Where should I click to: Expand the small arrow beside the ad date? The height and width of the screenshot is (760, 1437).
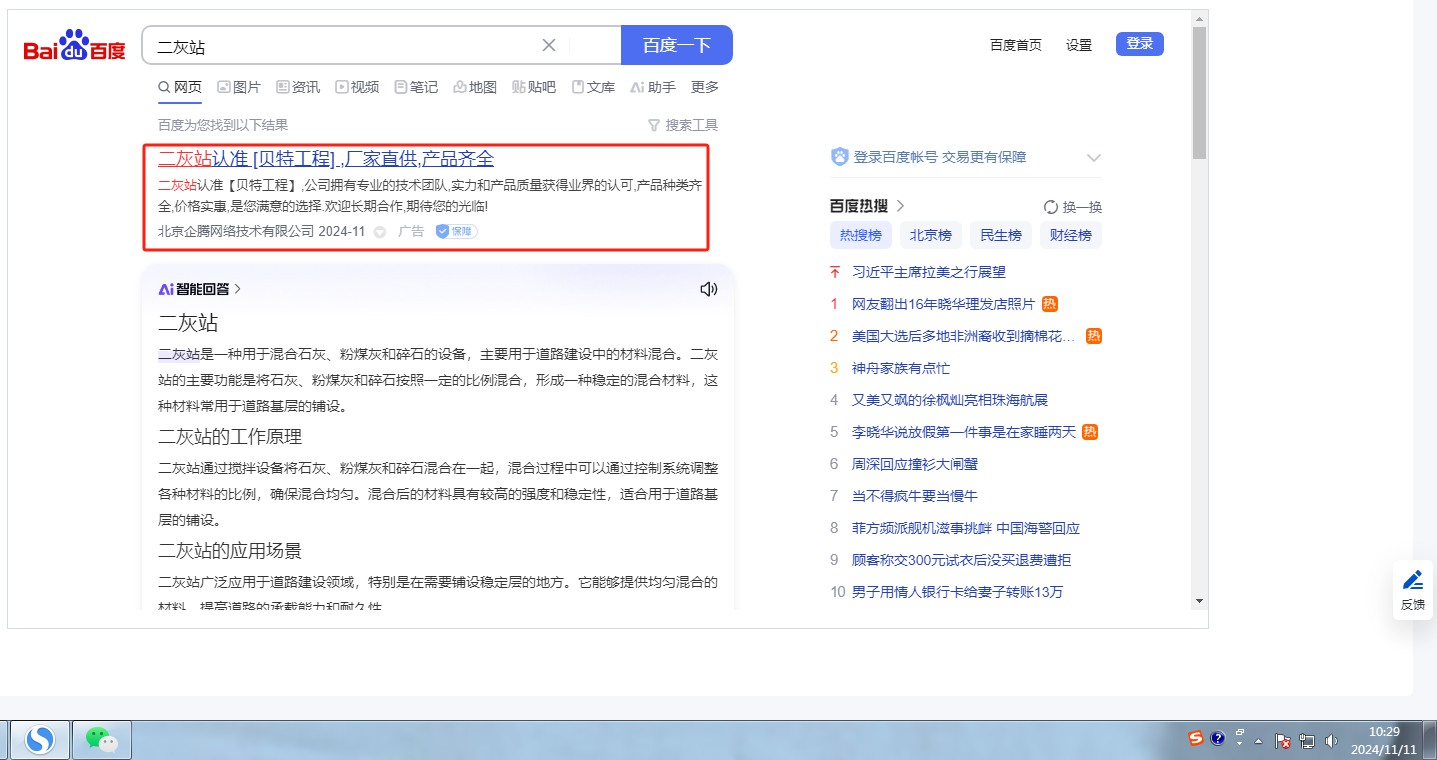tap(380, 232)
